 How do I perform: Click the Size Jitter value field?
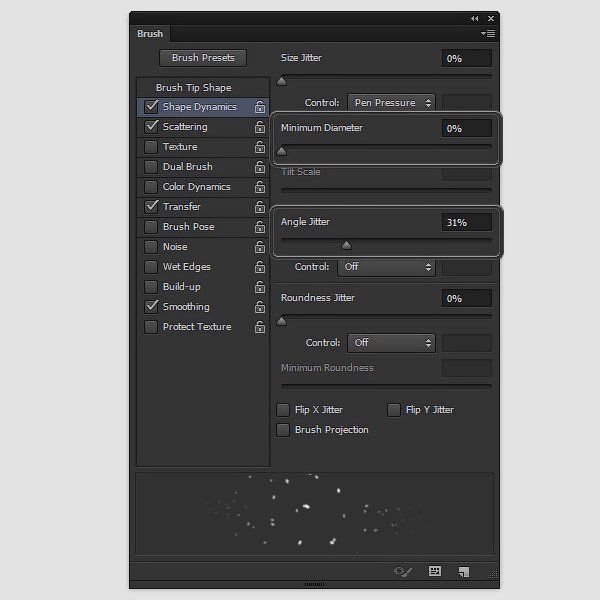click(467, 59)
